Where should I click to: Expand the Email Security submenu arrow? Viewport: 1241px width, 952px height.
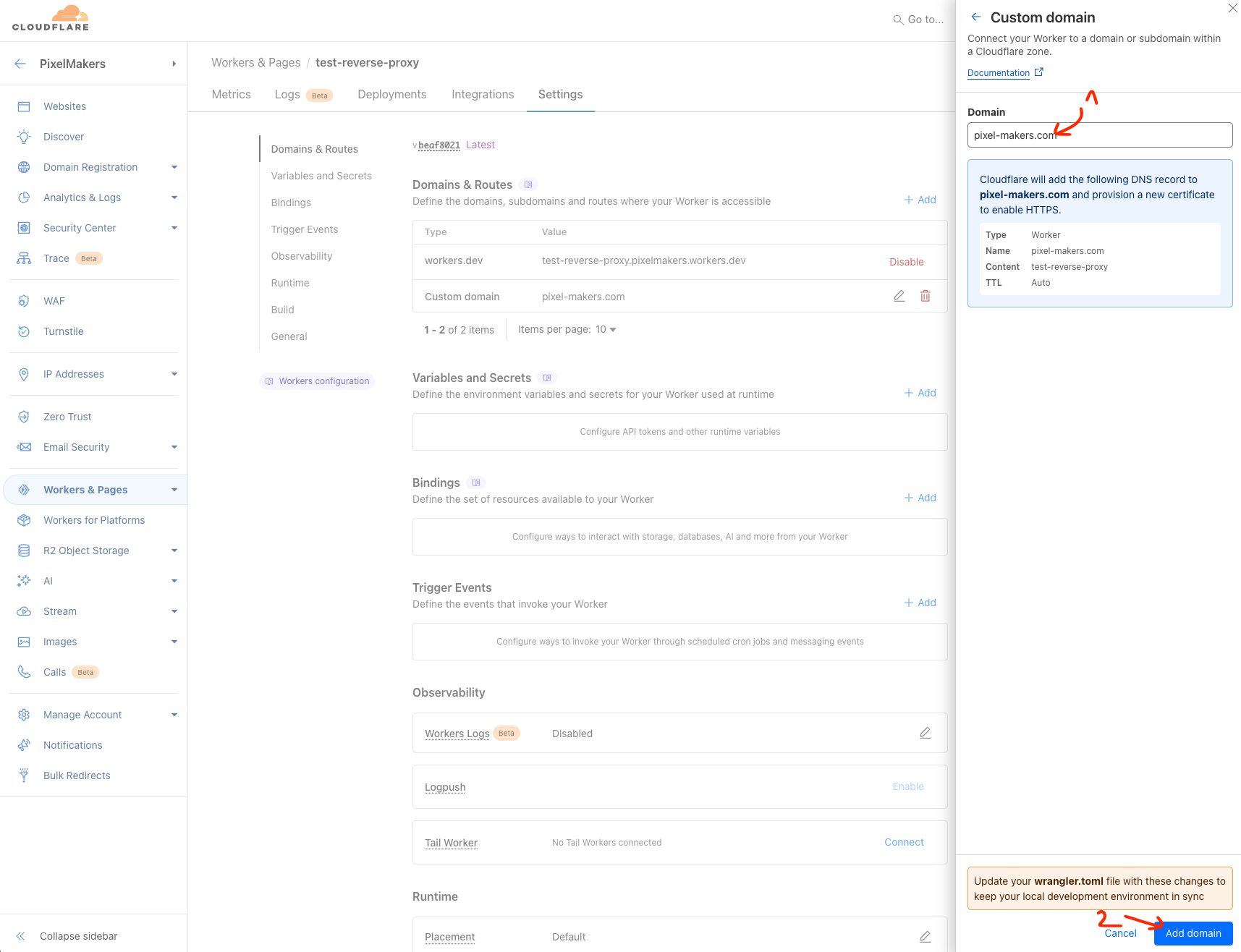click(174, 447)
